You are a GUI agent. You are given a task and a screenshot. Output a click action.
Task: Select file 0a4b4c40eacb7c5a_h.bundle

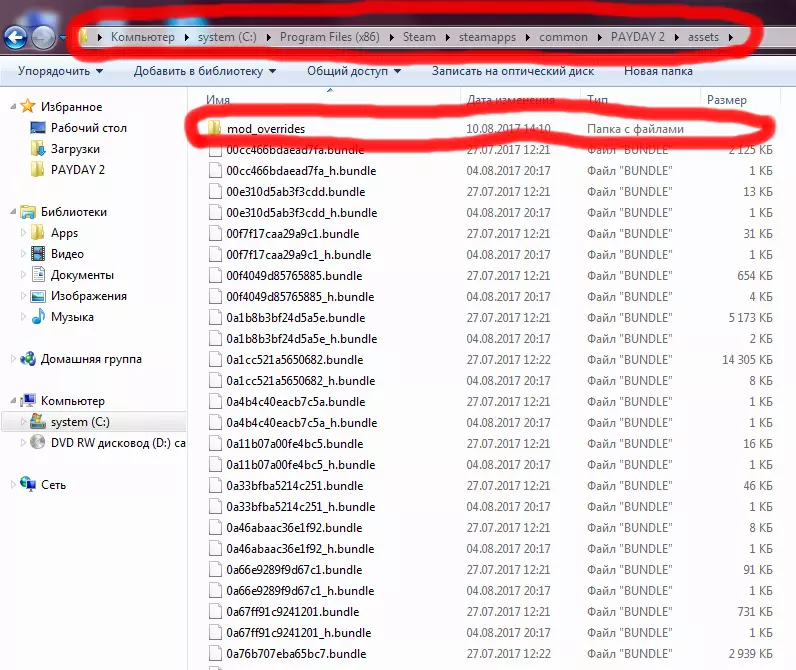pyautogui.click(x=302, y=422)
